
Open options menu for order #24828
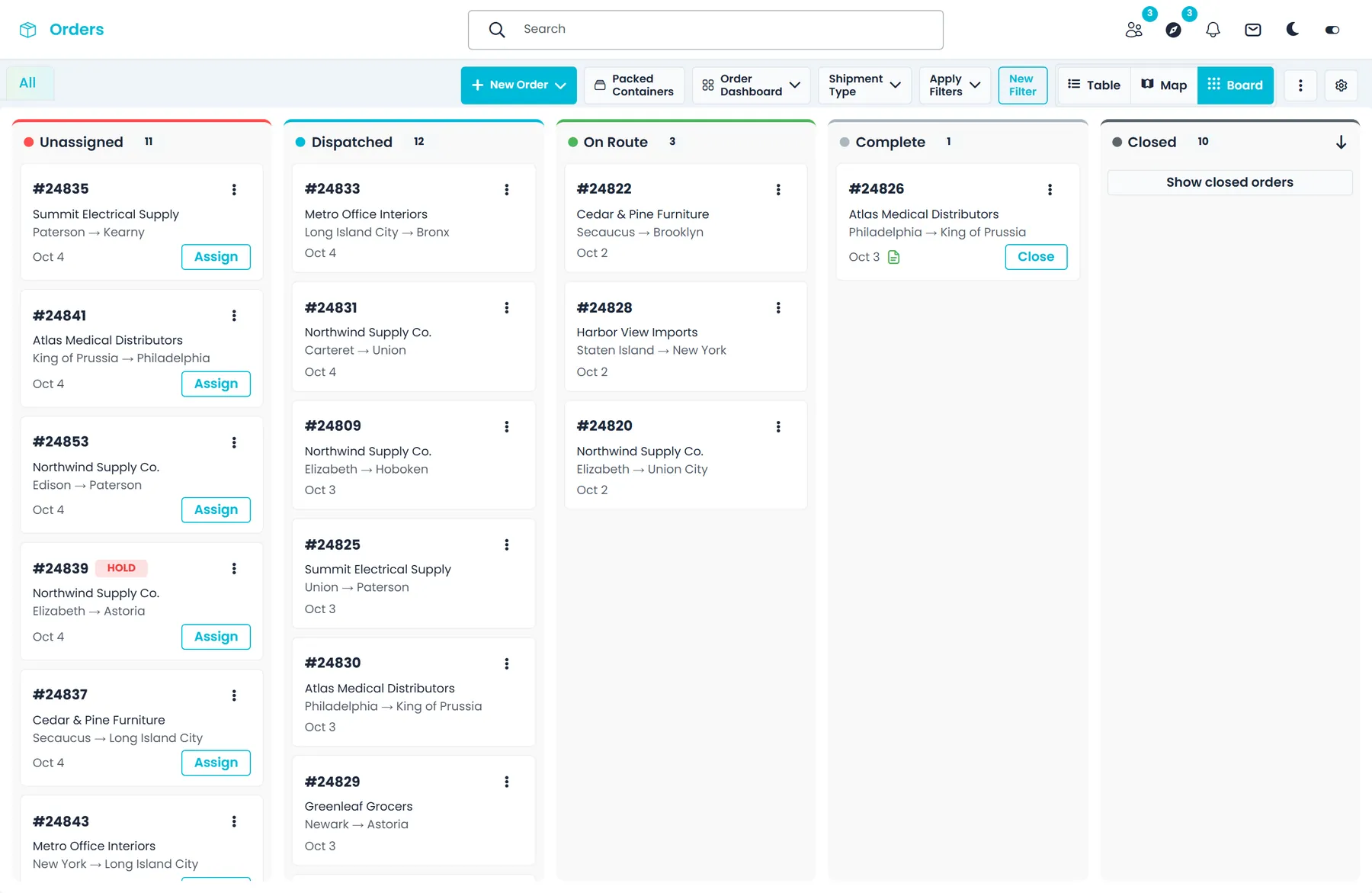tap(778, 308)
